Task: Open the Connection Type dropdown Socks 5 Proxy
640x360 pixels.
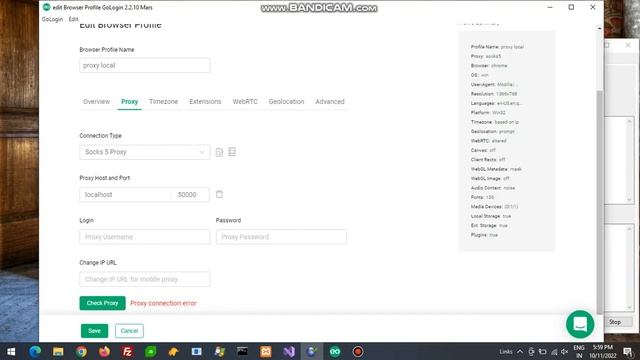Action: coord(144,152)
